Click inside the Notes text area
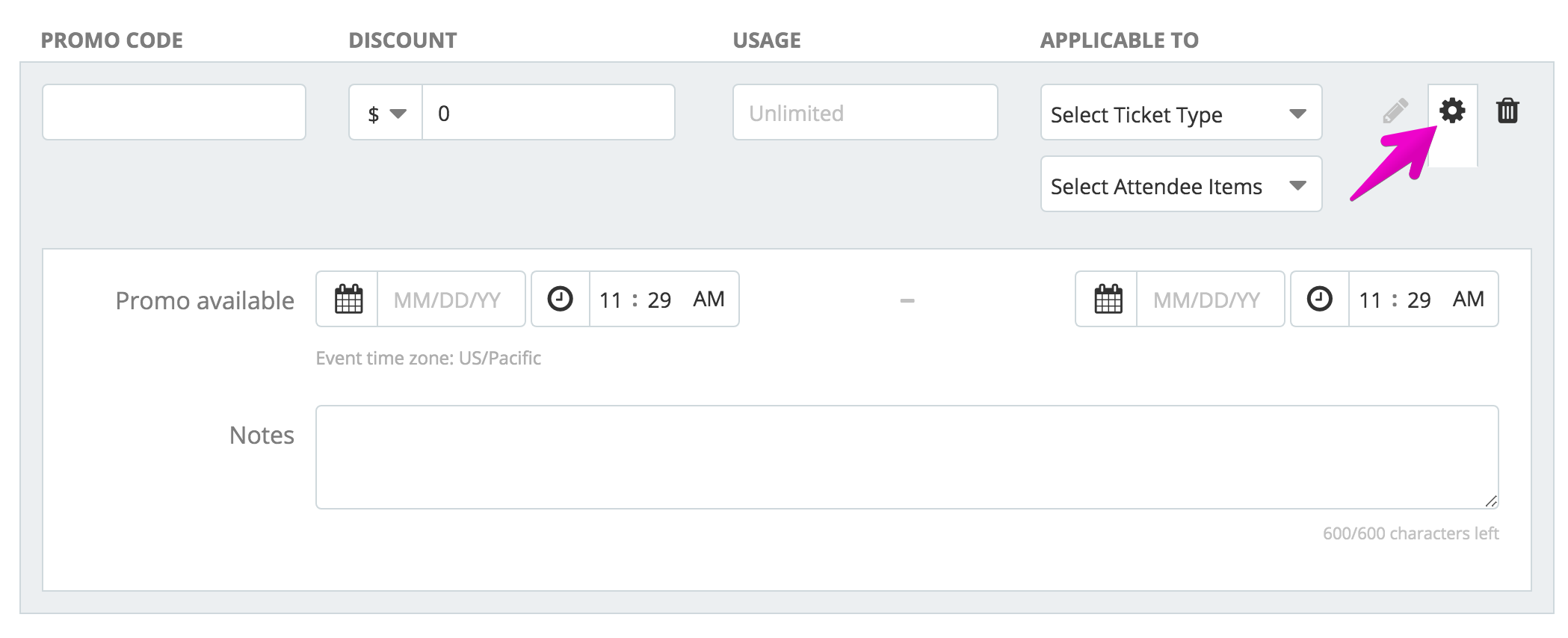This screenshot has height=638, width=1568. (907, 457)
